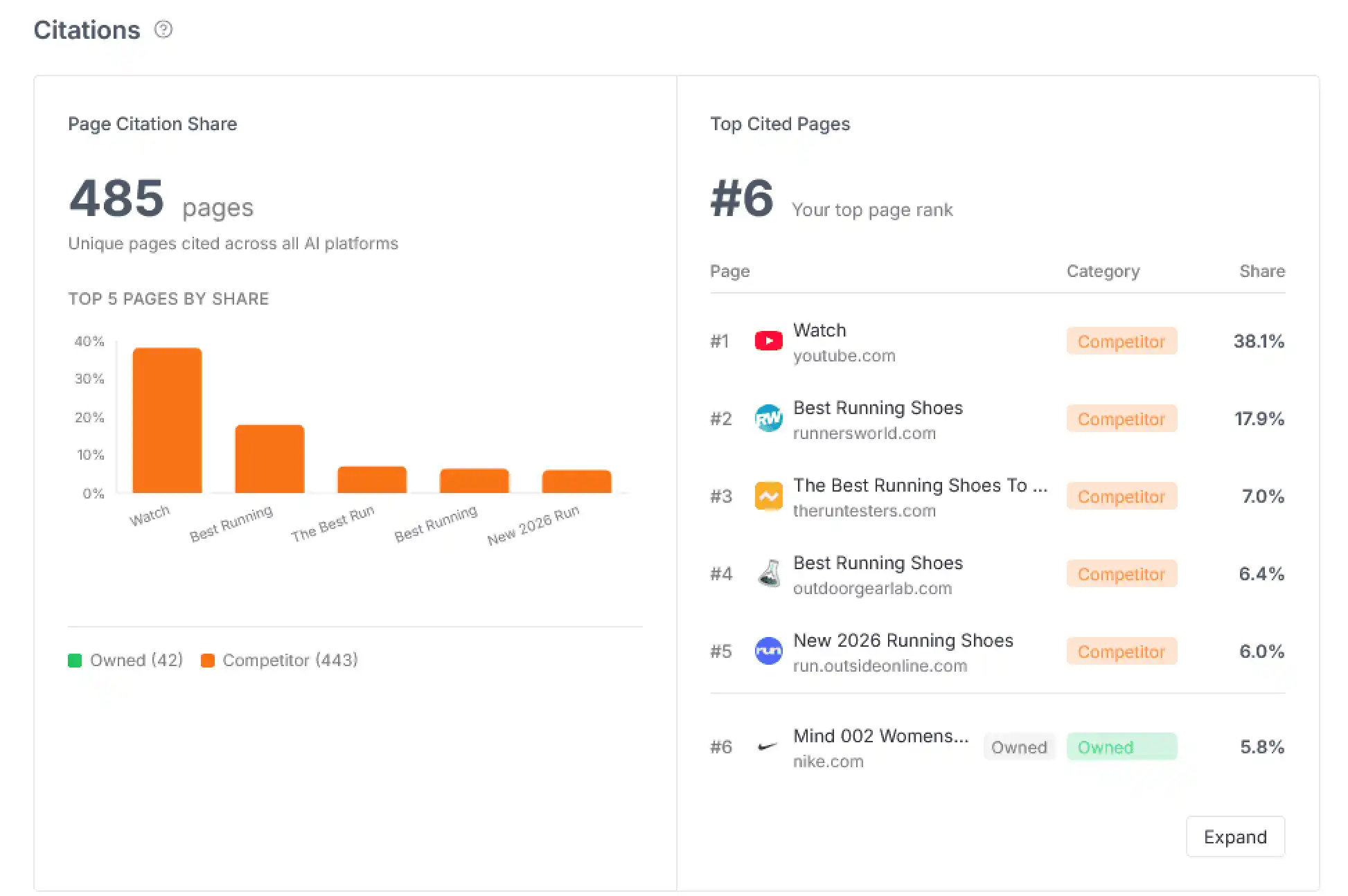Open New 2026 Running Shoes page link

pos(903,640)
